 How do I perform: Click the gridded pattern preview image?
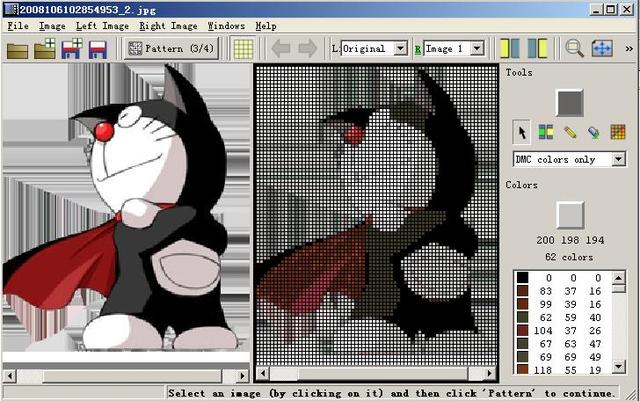pyautogui.click(x=376, y=214)
